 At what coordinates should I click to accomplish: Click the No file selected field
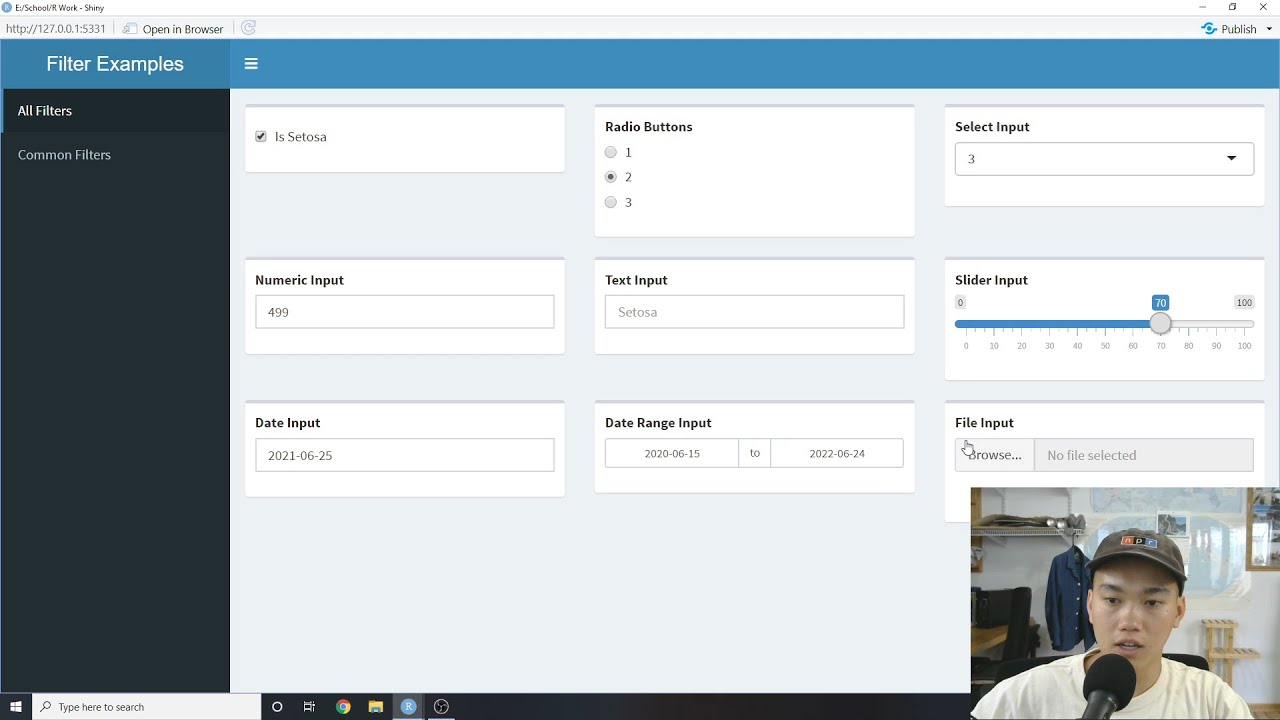click(x=1144, y=455)
